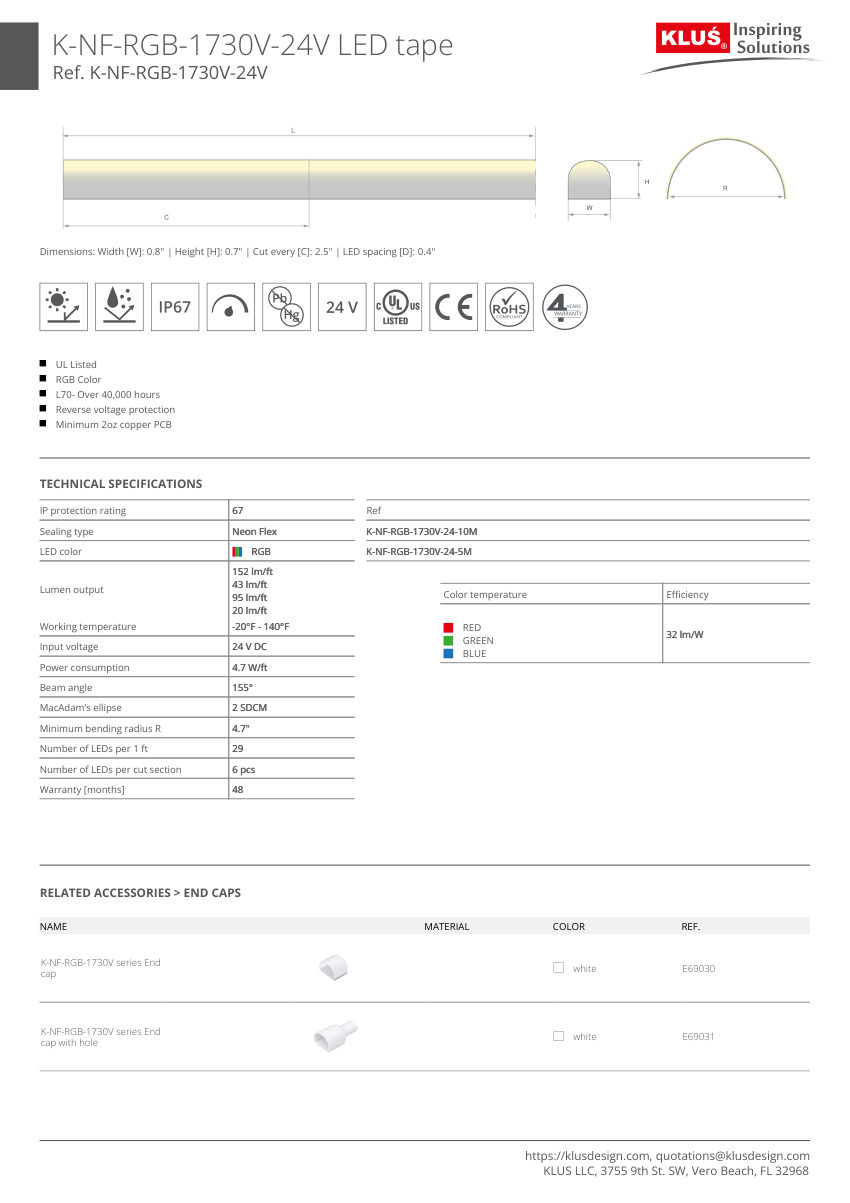Click the 155° beam angle value
Screen dimensions: 850x1203
click(242, 688)
